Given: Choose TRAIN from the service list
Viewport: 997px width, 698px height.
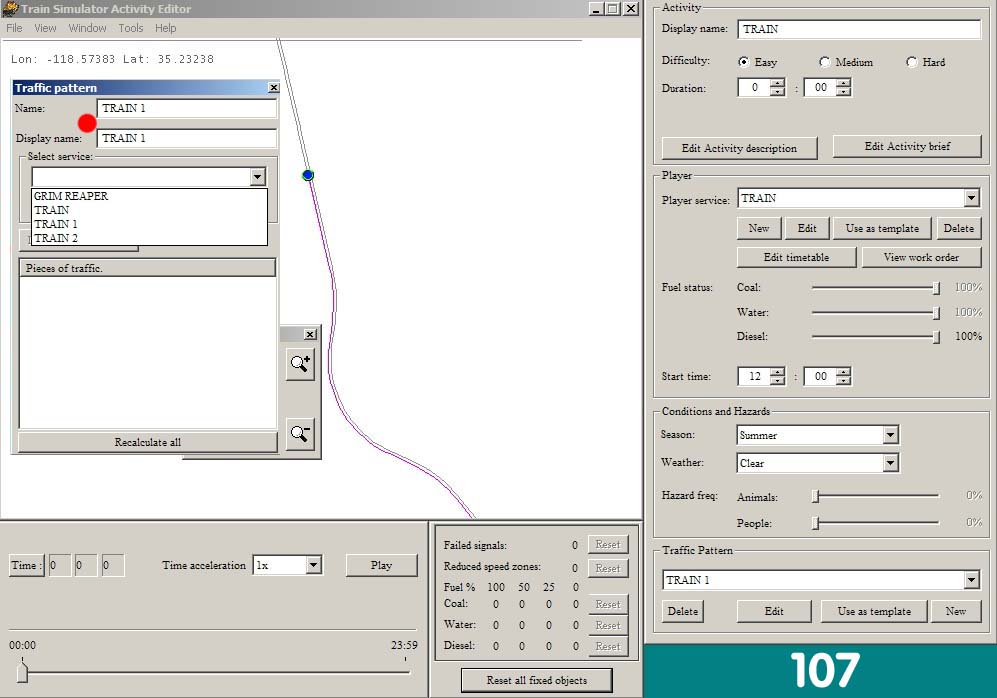Looking at the screenshot, I should pos(149,210).
